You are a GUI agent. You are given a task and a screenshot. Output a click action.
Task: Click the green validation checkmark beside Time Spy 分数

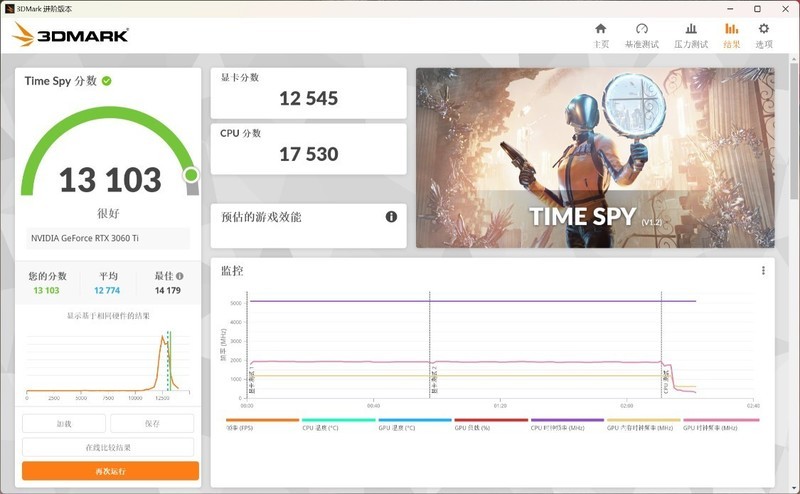107,81
